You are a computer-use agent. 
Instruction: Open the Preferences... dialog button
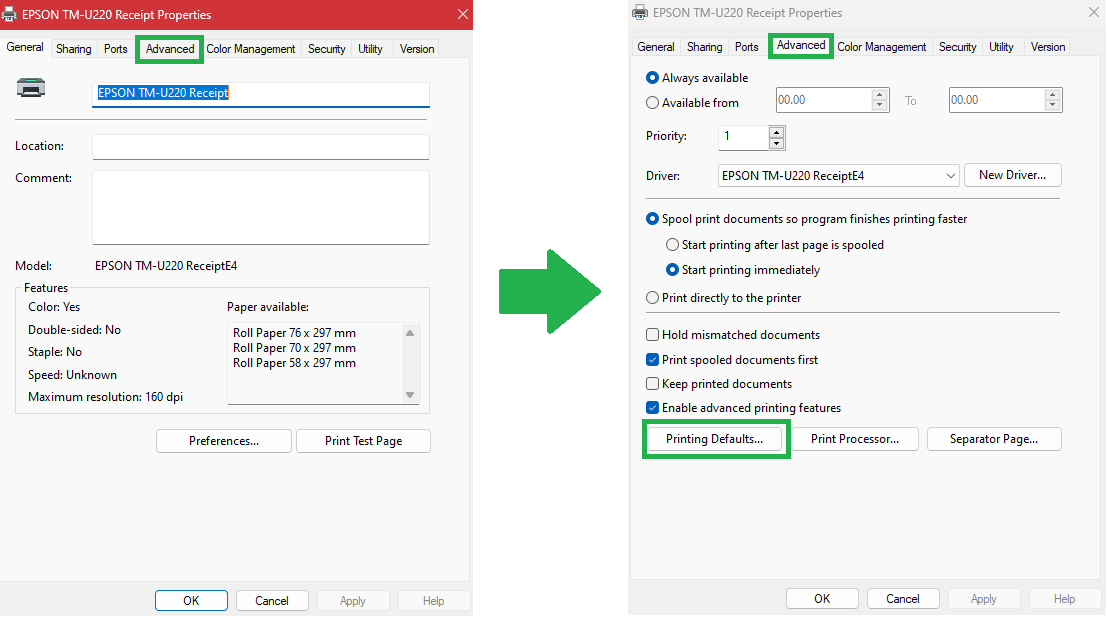pos(224,441)
